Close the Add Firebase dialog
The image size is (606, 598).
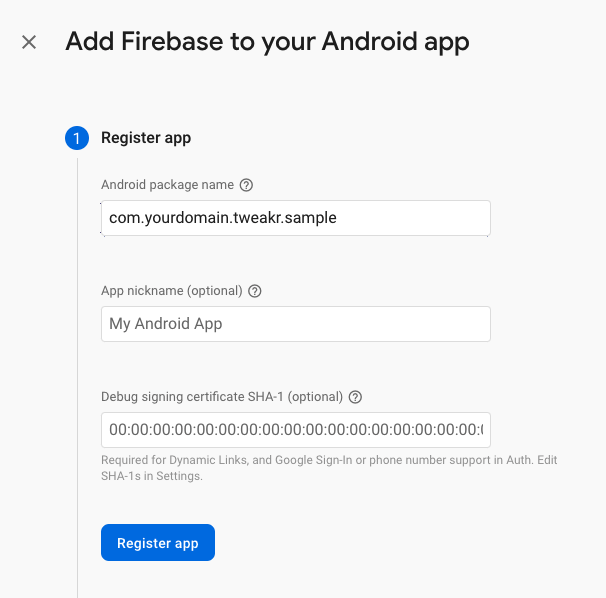[x=29, y=42]
